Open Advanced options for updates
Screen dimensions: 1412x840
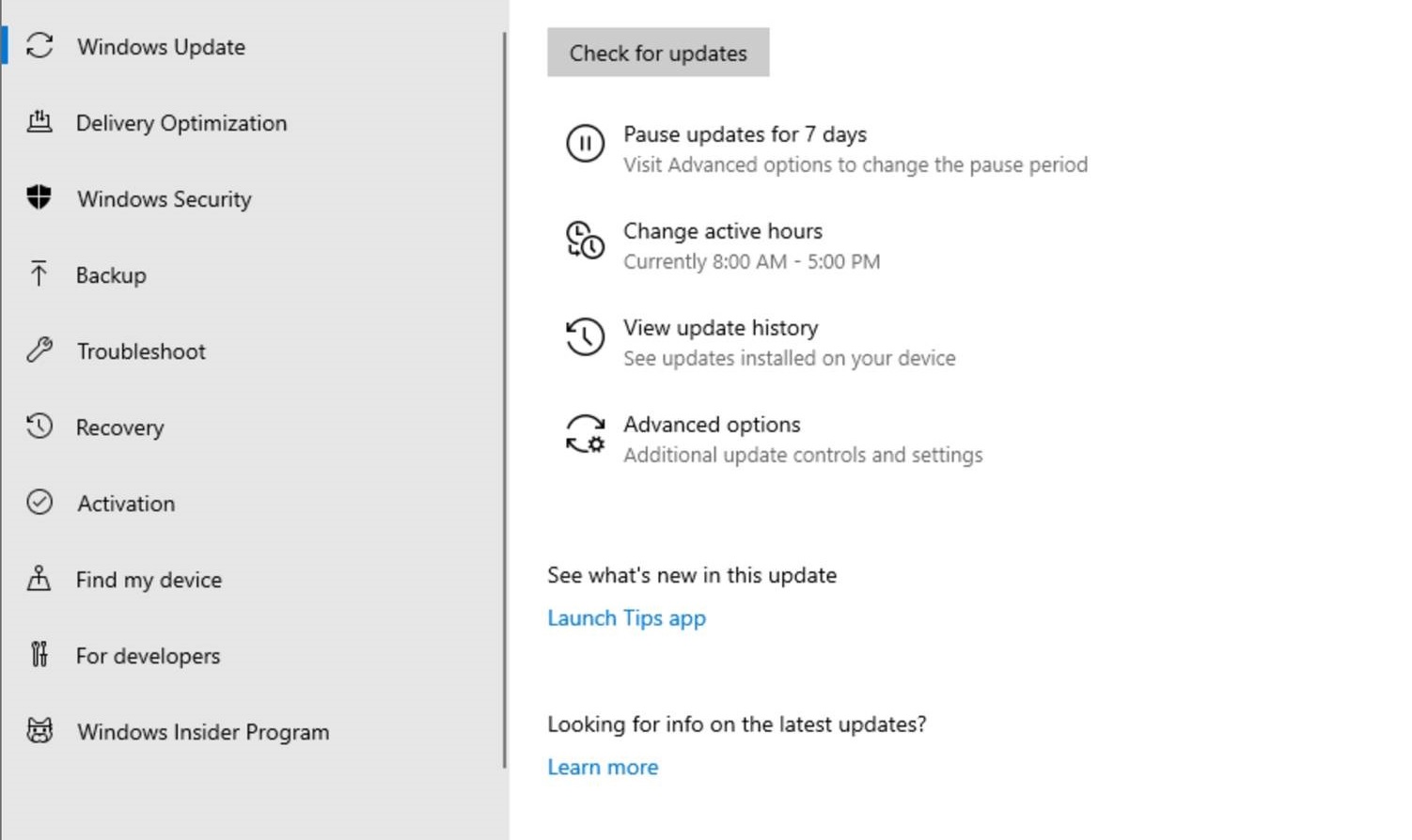[712, 425]
